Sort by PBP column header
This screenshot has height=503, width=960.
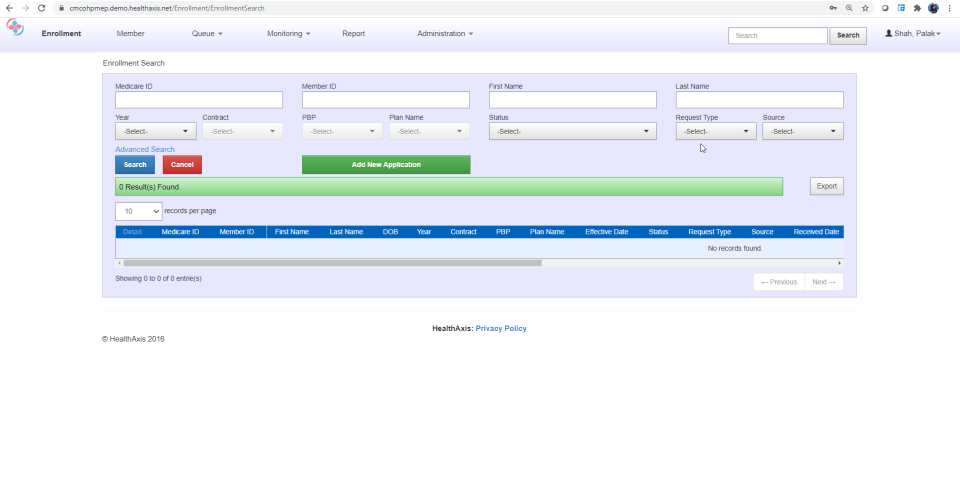503,232
